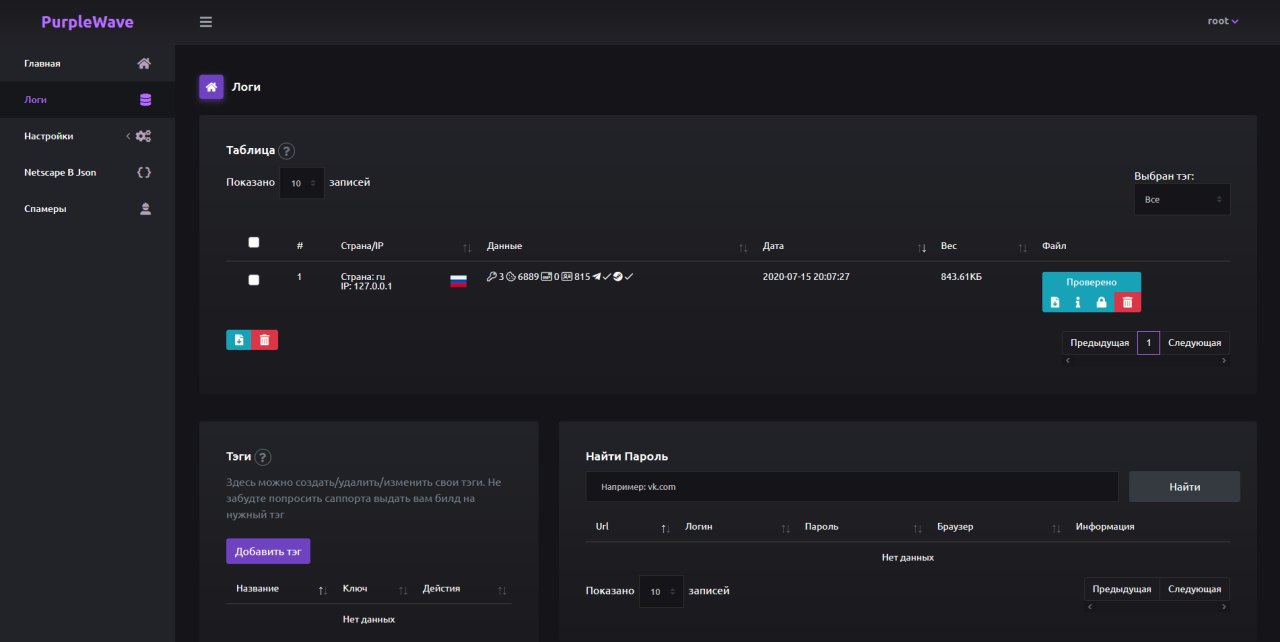Check the select-all checkbox in the table header

point(253,243)
